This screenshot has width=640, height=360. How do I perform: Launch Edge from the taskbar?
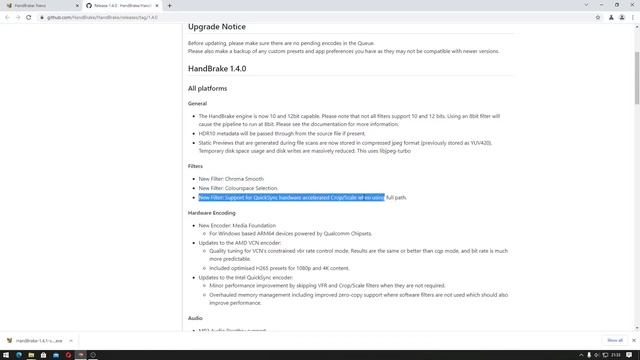[19, 355]
